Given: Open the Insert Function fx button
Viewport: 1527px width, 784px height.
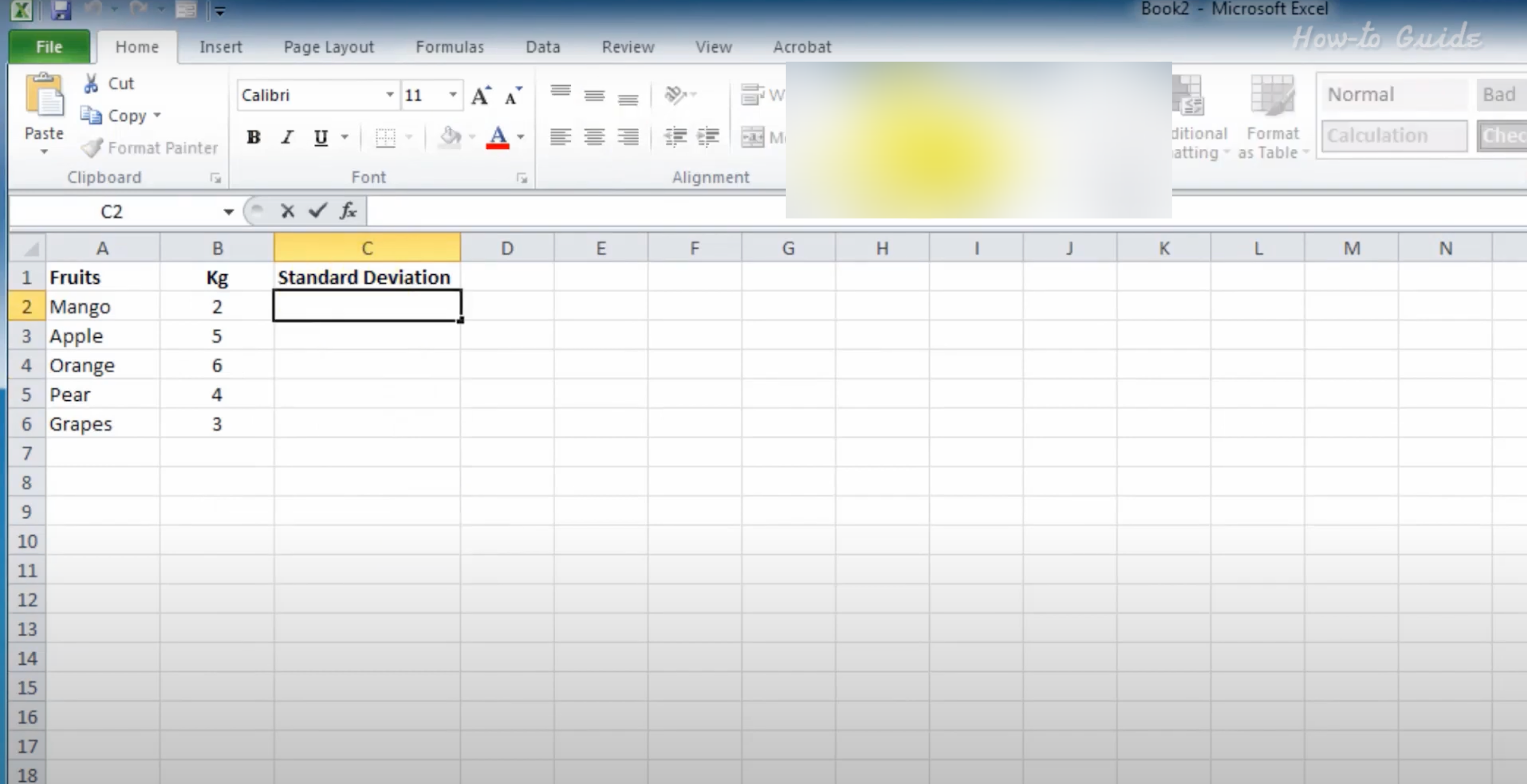Looking at the screenshot, I should 348,210.
